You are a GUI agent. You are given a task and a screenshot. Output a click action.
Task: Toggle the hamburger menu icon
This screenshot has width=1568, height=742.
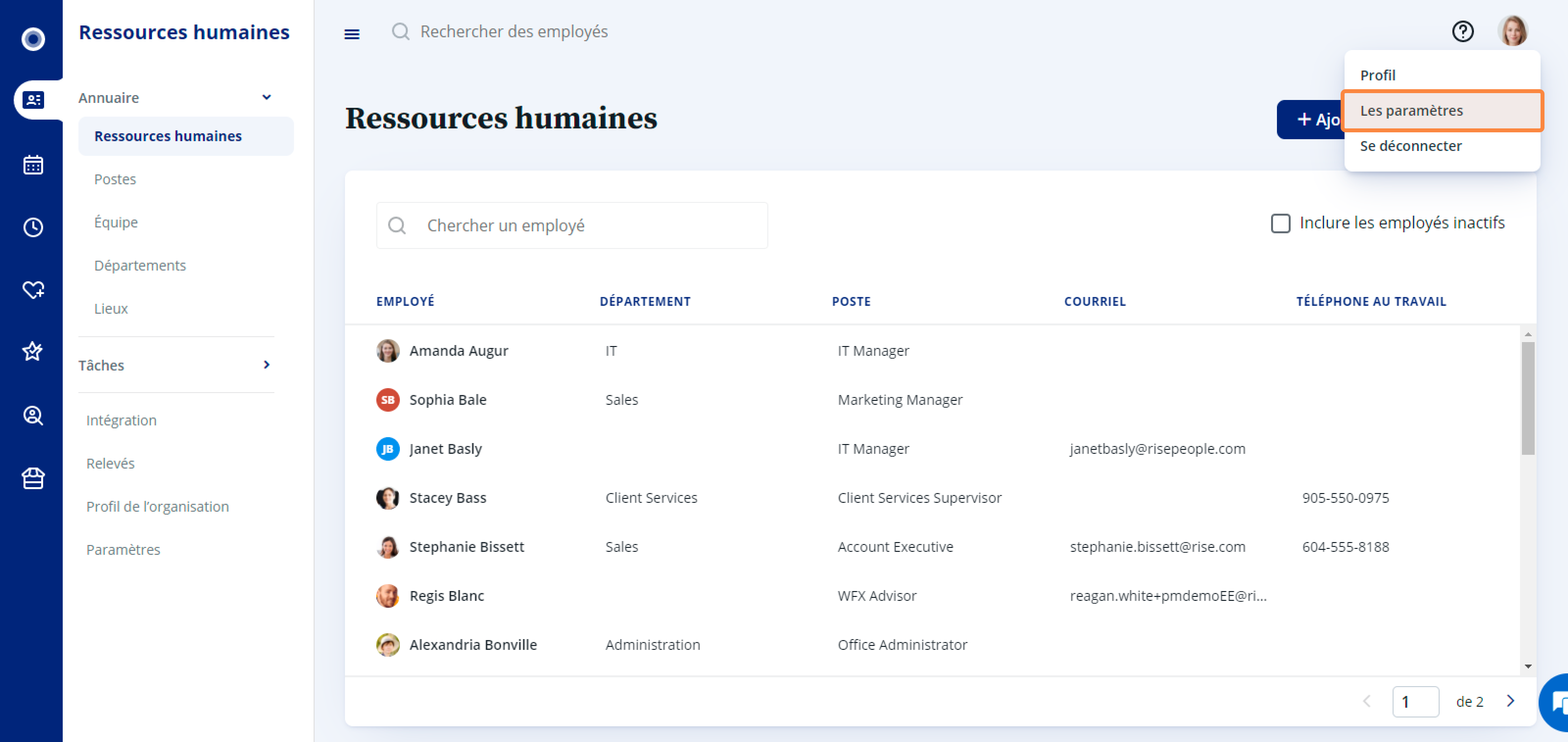pyautogui.click(x=352, y=34)
